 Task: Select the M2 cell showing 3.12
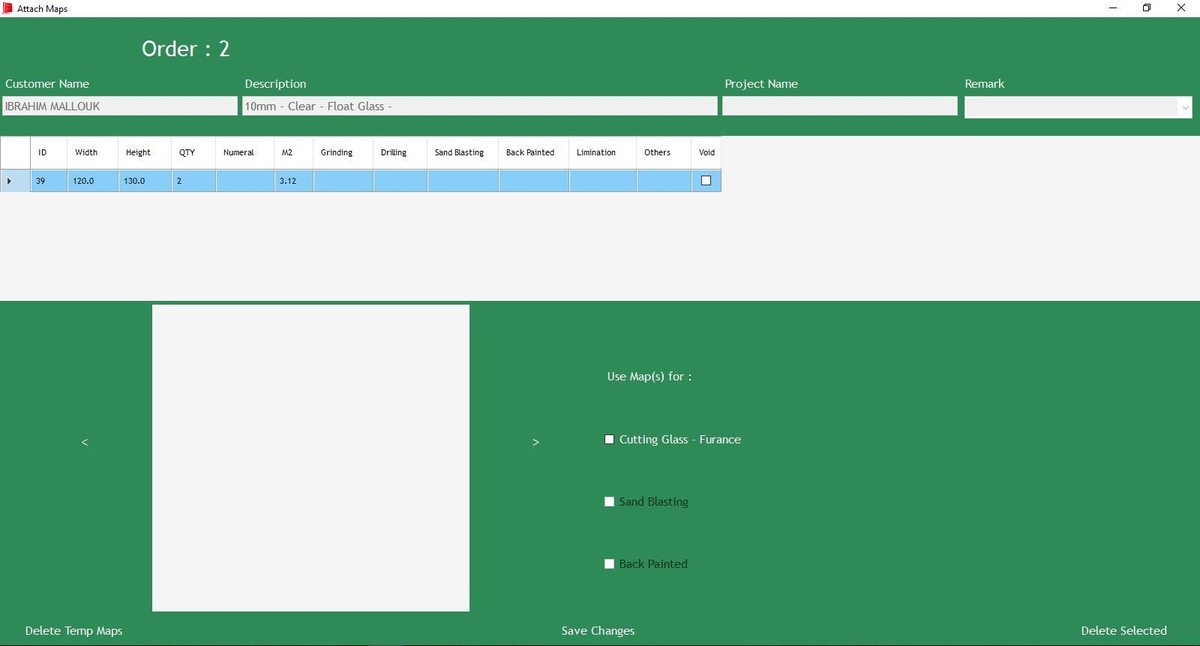point(293,181)
